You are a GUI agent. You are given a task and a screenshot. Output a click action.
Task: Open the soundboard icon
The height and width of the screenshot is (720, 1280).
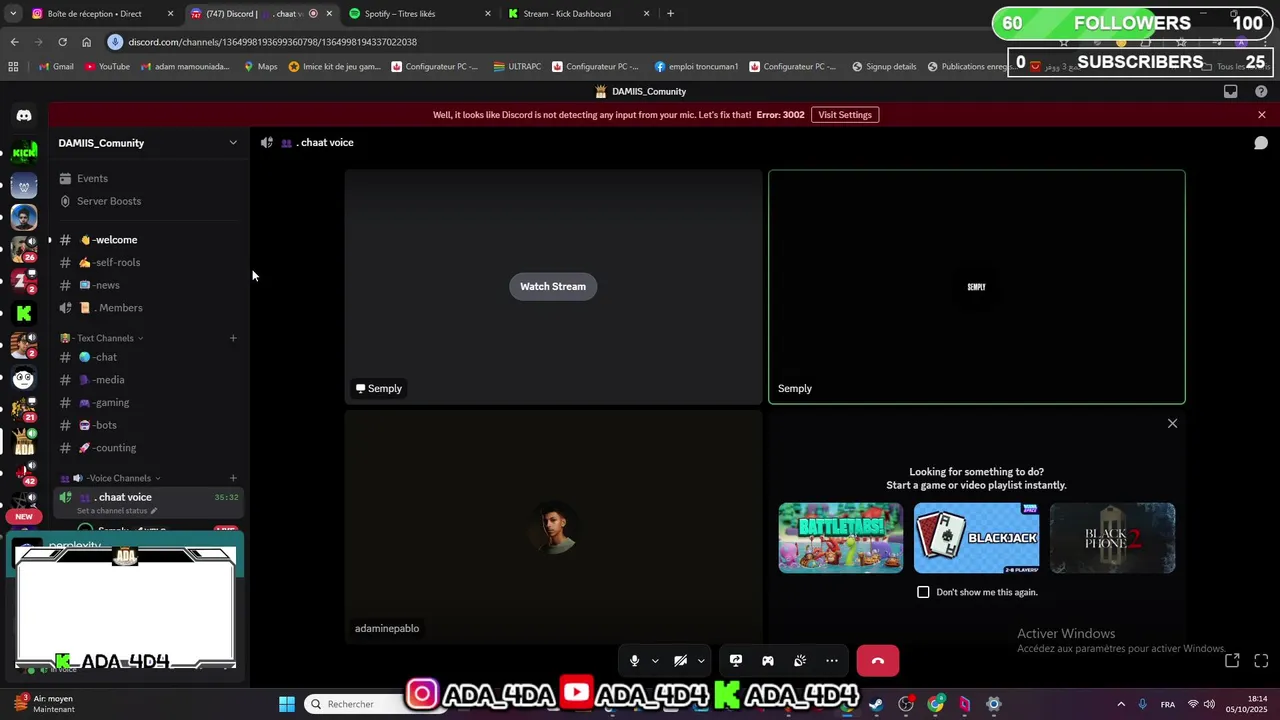tap(800, 661)
